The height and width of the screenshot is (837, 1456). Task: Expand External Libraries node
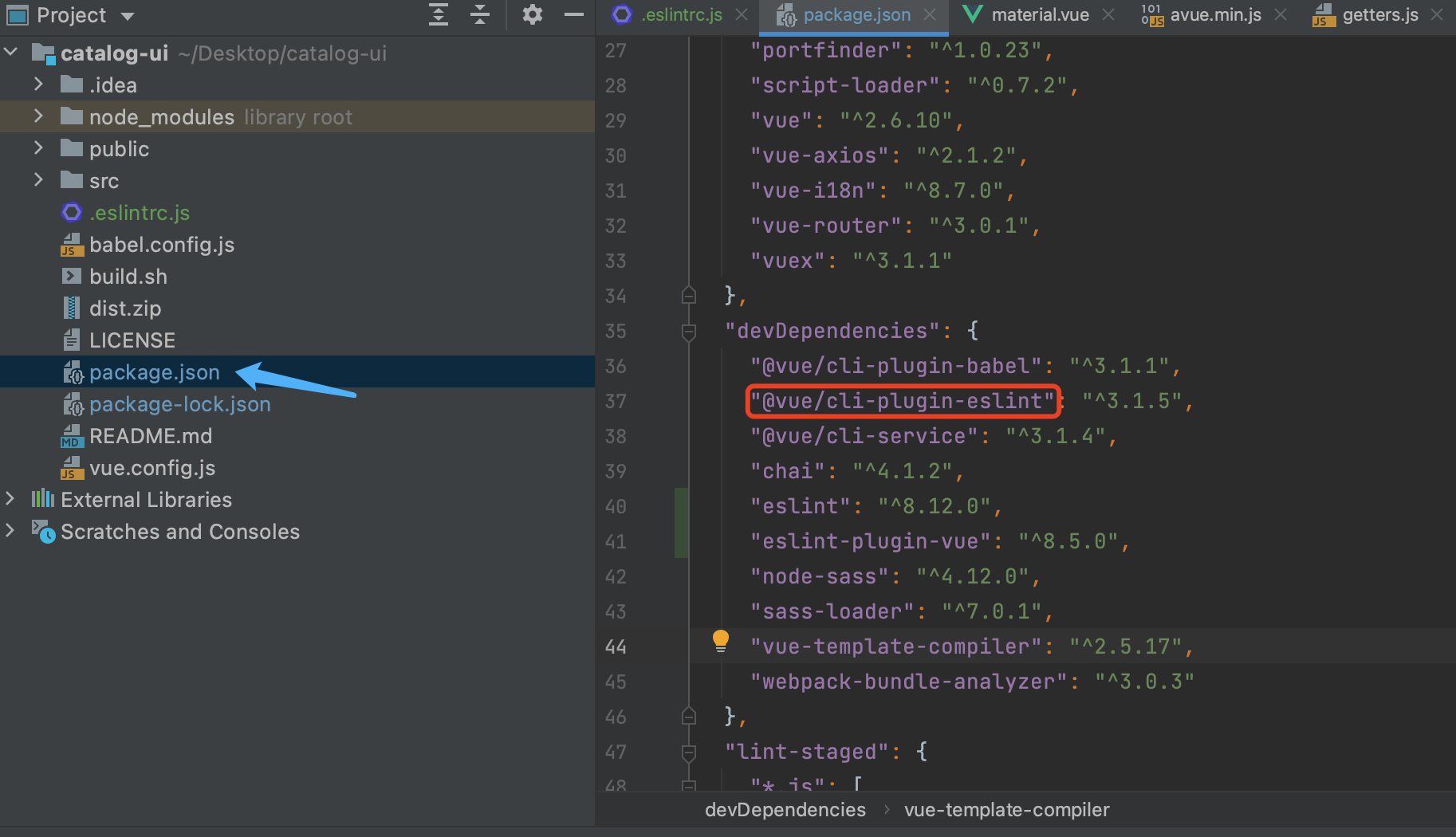coord(10,499)
